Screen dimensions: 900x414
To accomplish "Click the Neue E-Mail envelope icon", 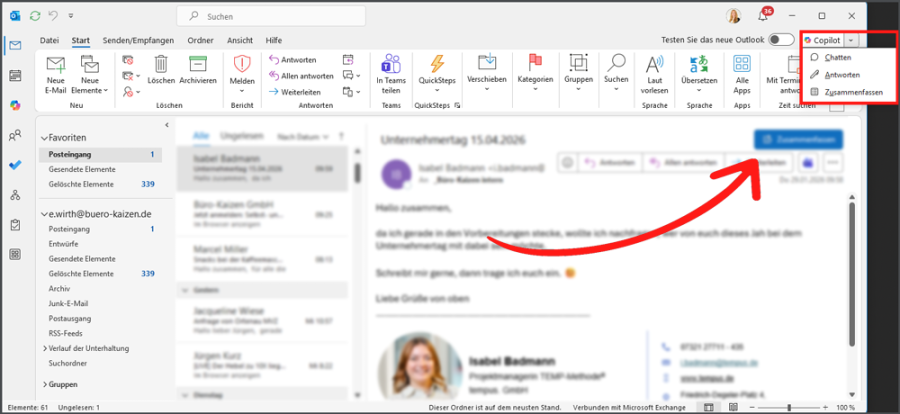I will 55,64.
